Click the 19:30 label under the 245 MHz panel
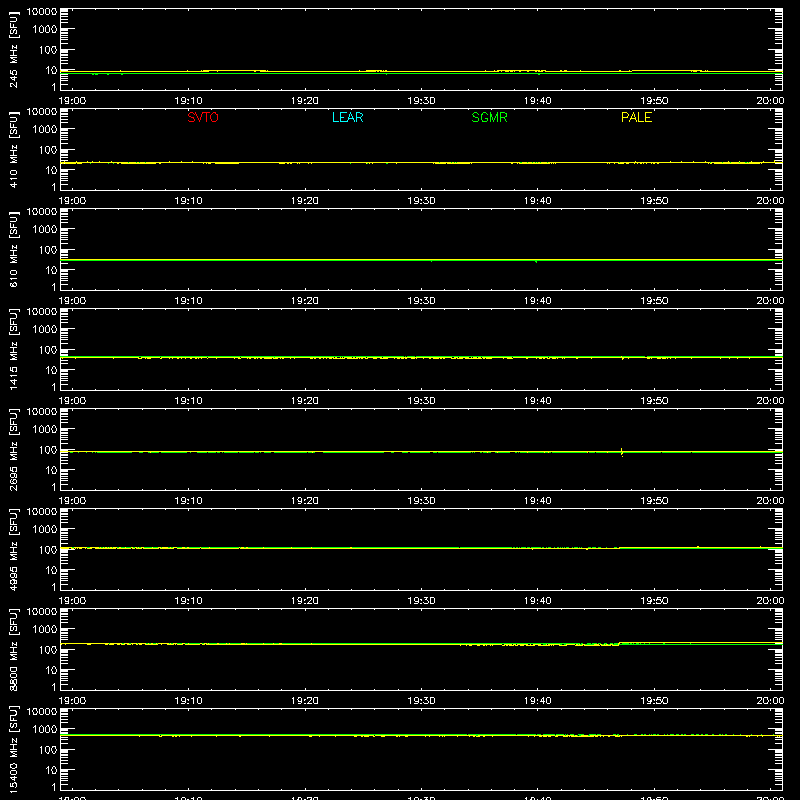This screenshot has height=800, width=800. [421, 101]
